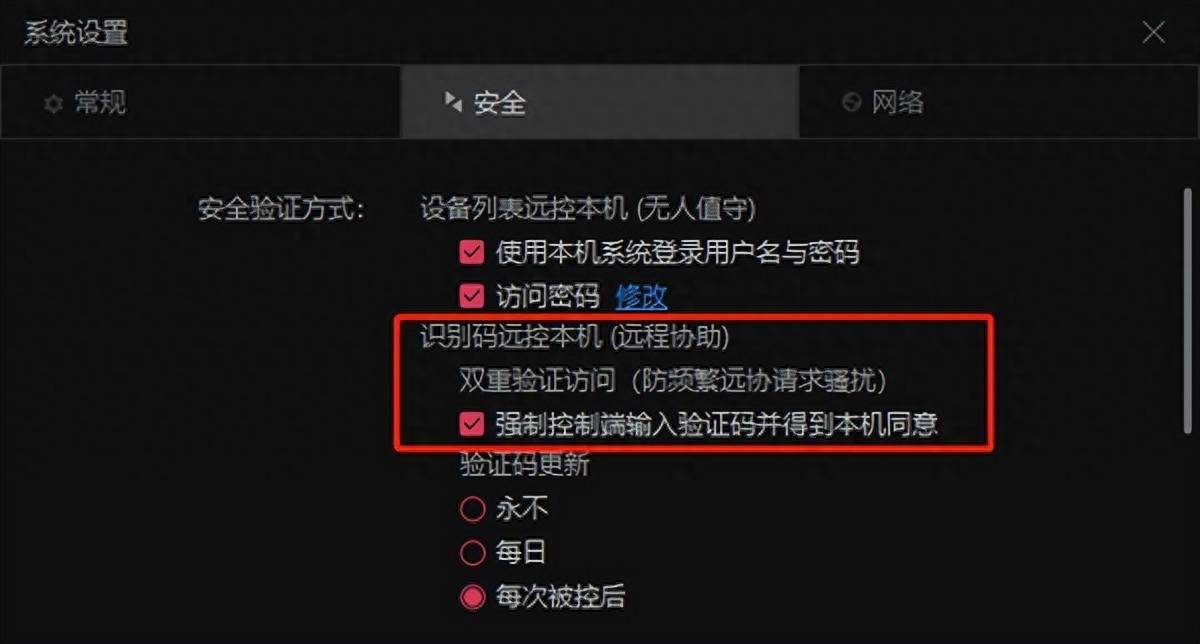This screenshot has height=644, width=1200.
Task: Select the 每次被控后 radio button
Action: (472, 597)
